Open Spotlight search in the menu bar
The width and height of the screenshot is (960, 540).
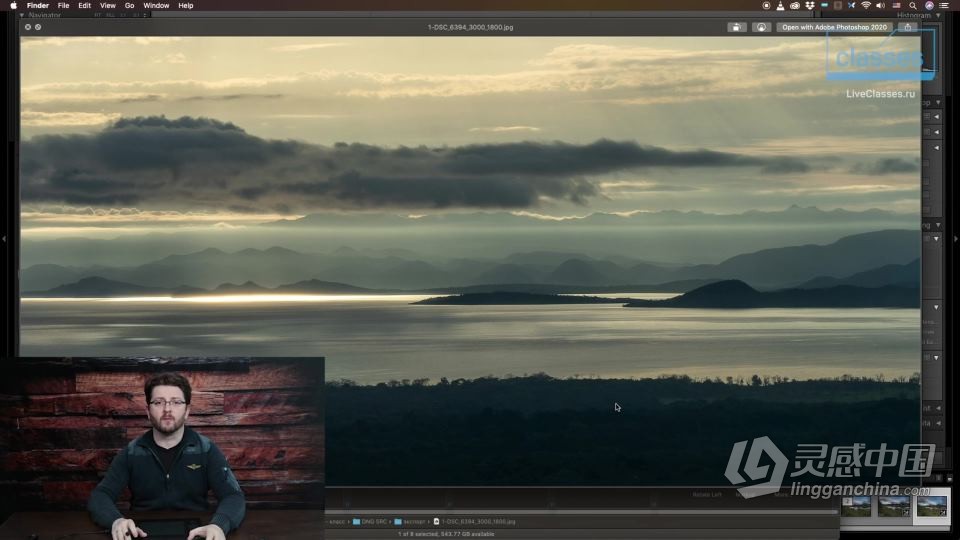click(913, 5)
